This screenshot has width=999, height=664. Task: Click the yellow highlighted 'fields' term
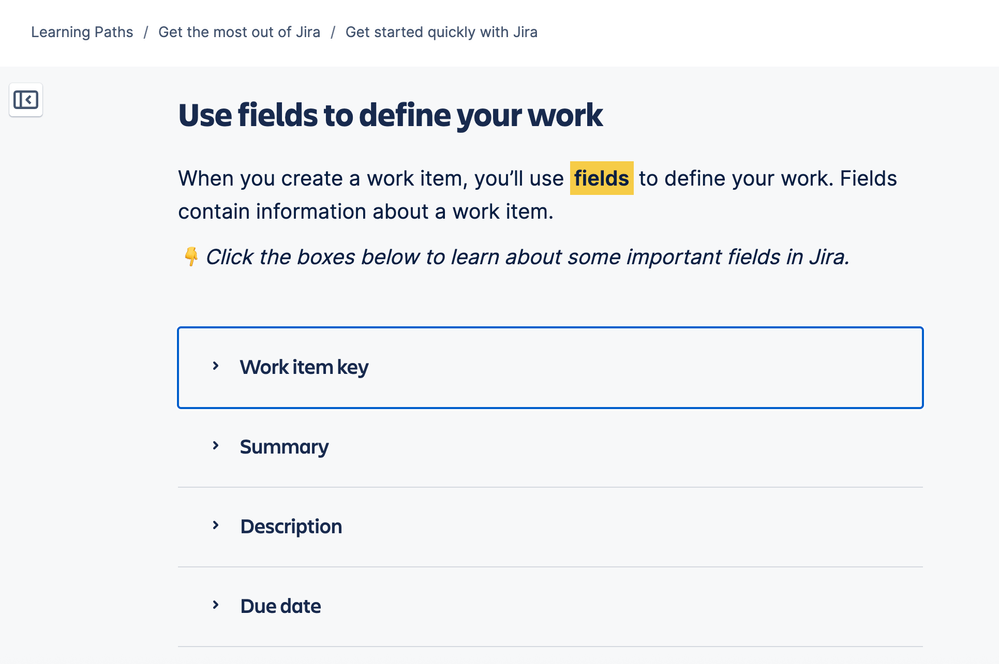click(601, 179)
